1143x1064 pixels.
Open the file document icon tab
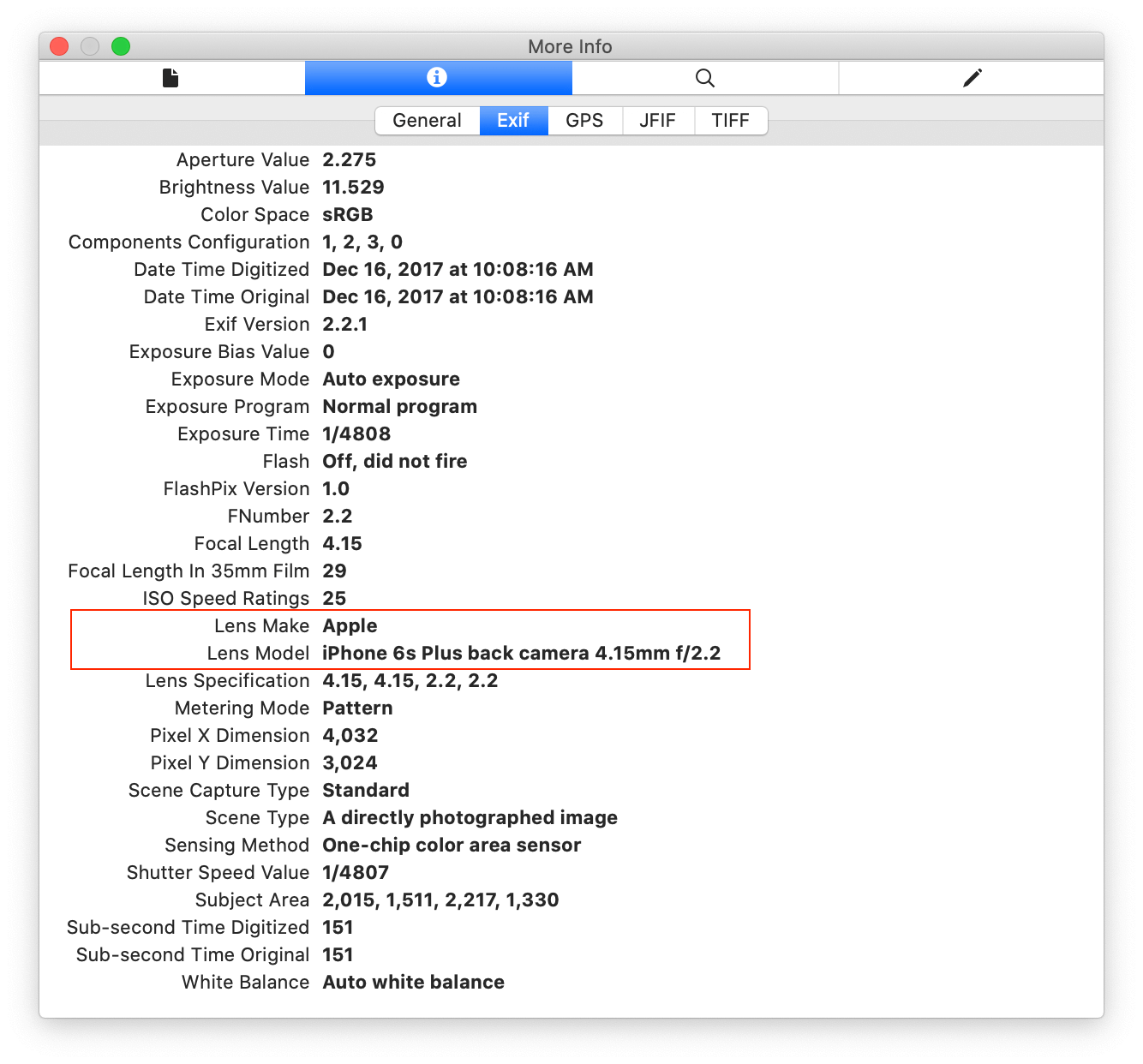pos(171,78)
